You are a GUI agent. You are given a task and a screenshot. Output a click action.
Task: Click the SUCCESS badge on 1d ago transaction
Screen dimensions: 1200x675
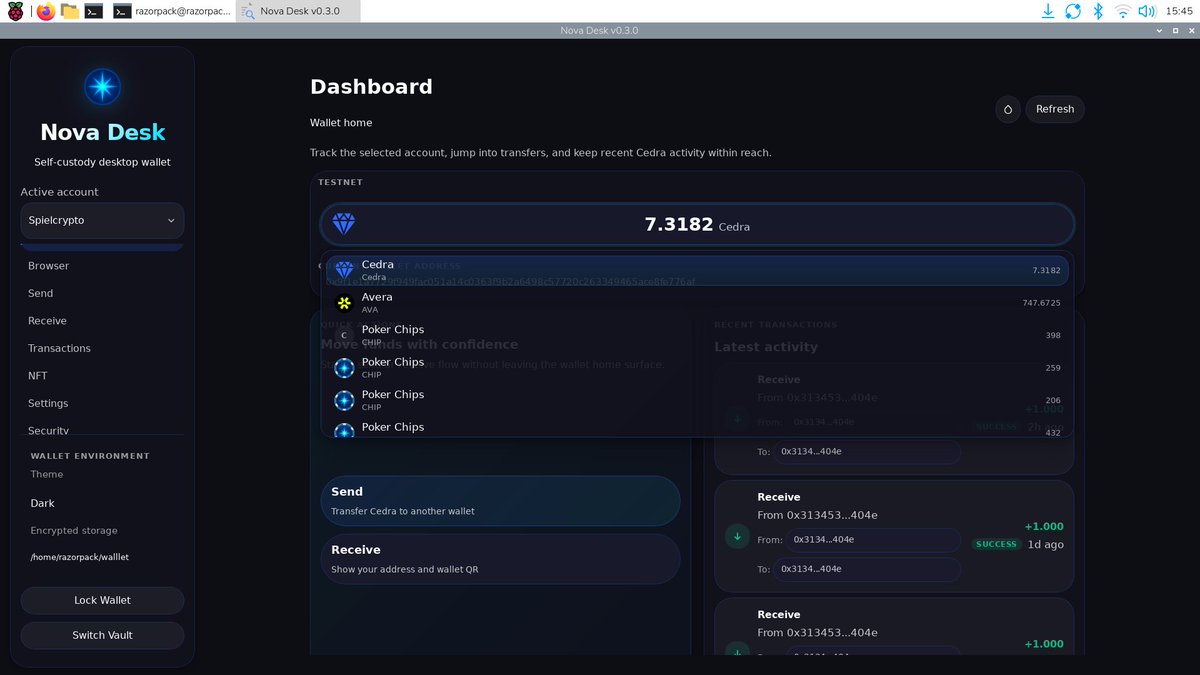996,544
